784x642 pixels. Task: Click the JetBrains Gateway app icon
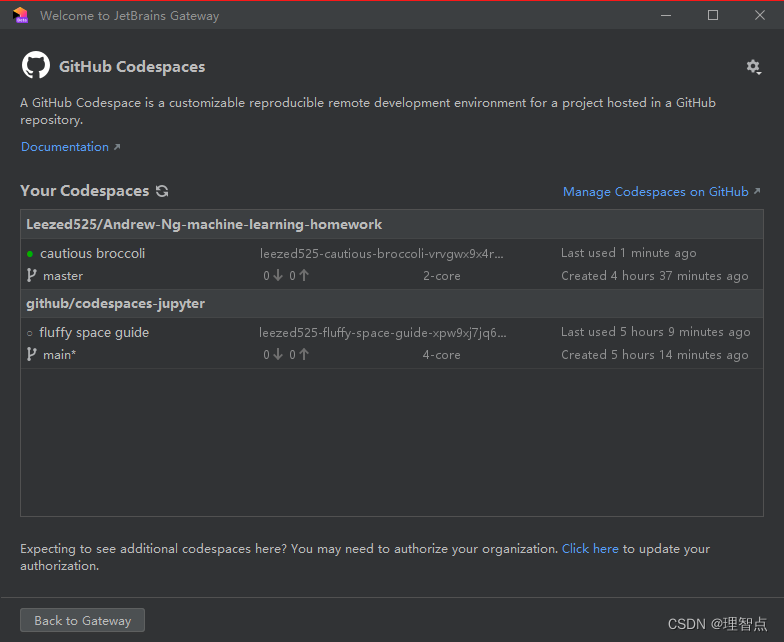click(x=20, y=15)
